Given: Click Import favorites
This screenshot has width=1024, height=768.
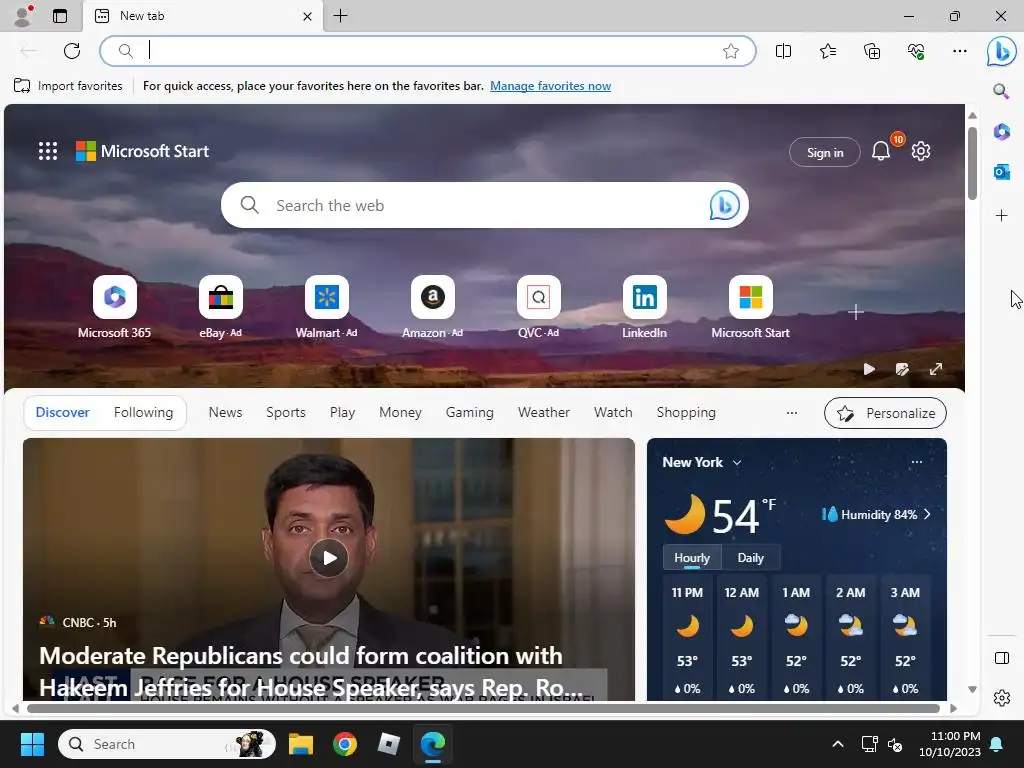Looking at the screenshot, I should click(x=68, y=86).
